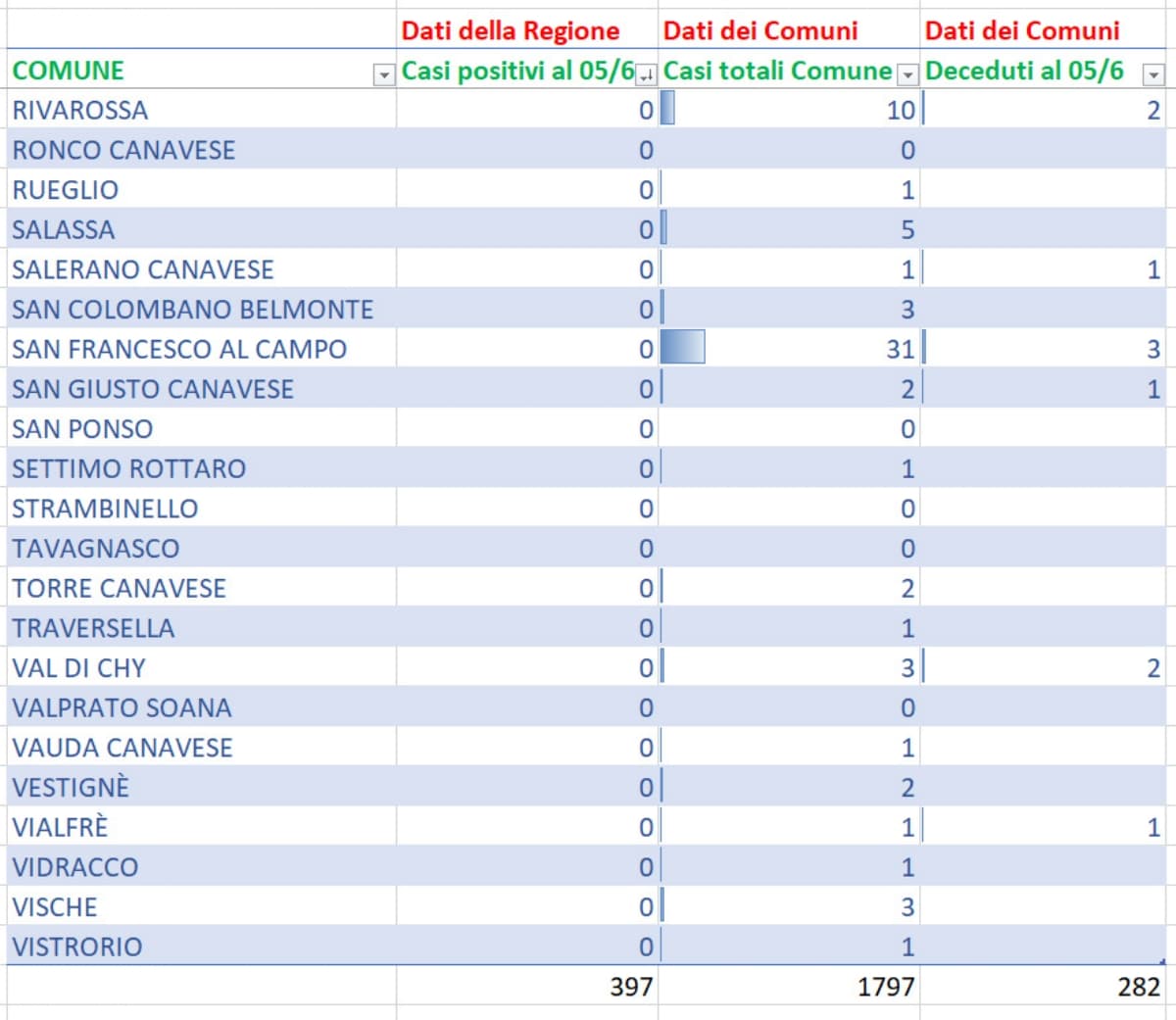Screen dimensions: 1176x1020
Task: Select the RIVAROSSA cell
Action: (201, 110)
